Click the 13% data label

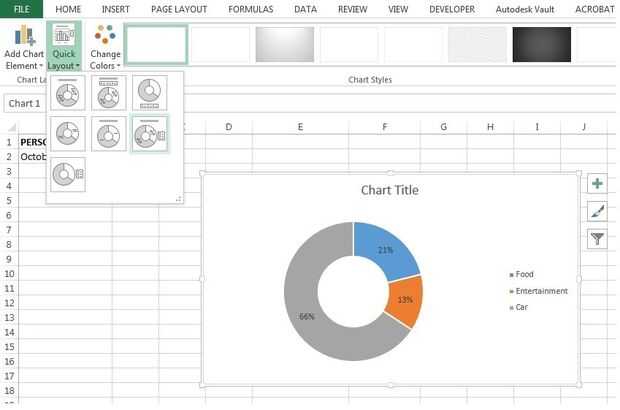pos(405,300)
